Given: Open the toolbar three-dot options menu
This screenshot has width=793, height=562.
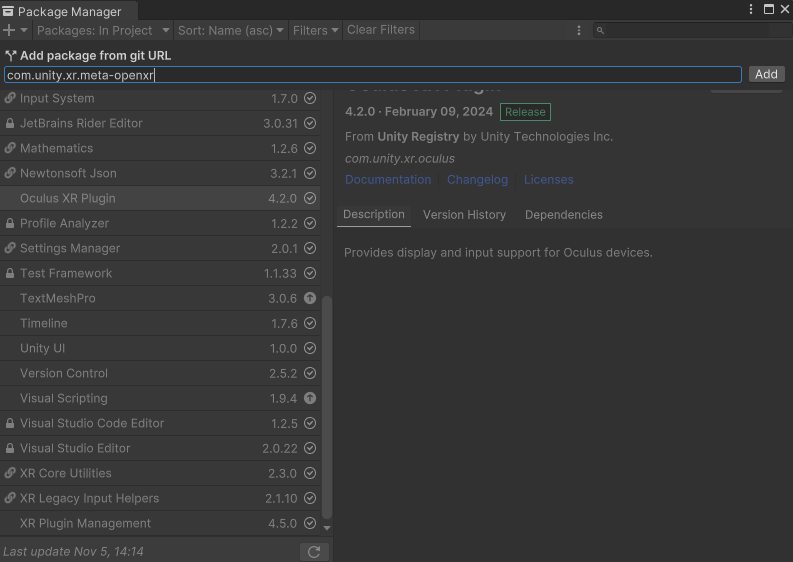Looking at the screenshot, I should point(579,30).
